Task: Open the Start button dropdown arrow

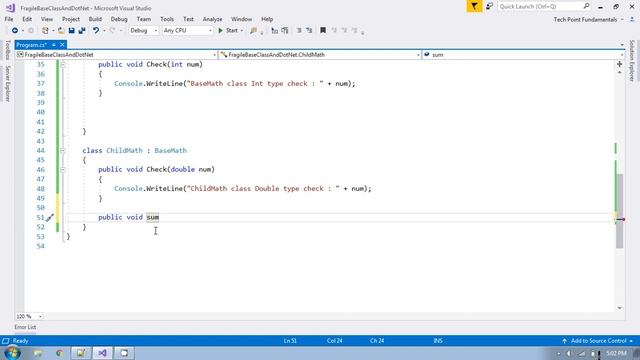Action: coord(242,31)
